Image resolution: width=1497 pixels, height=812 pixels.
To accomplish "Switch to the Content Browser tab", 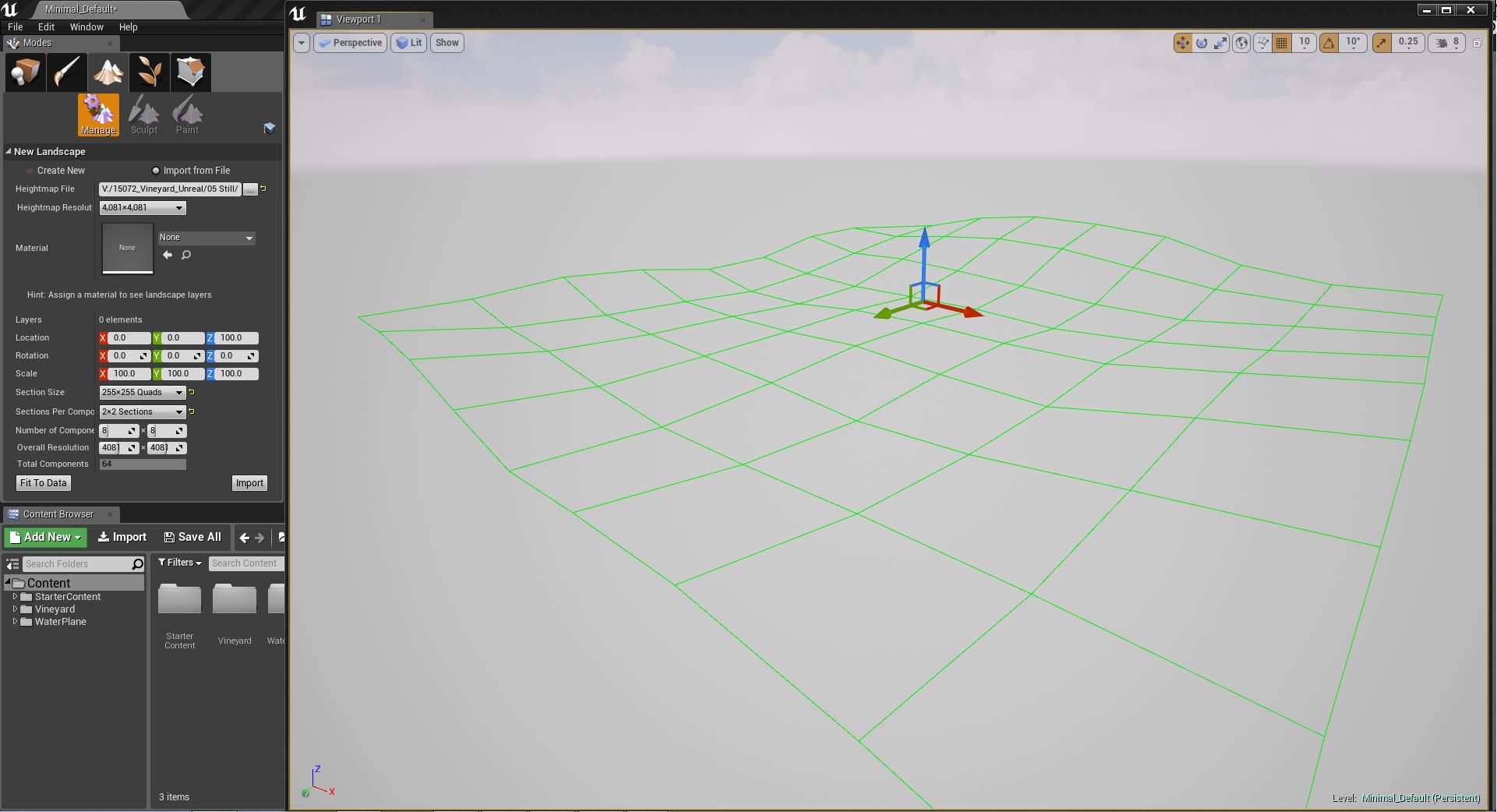I will 58,514.
